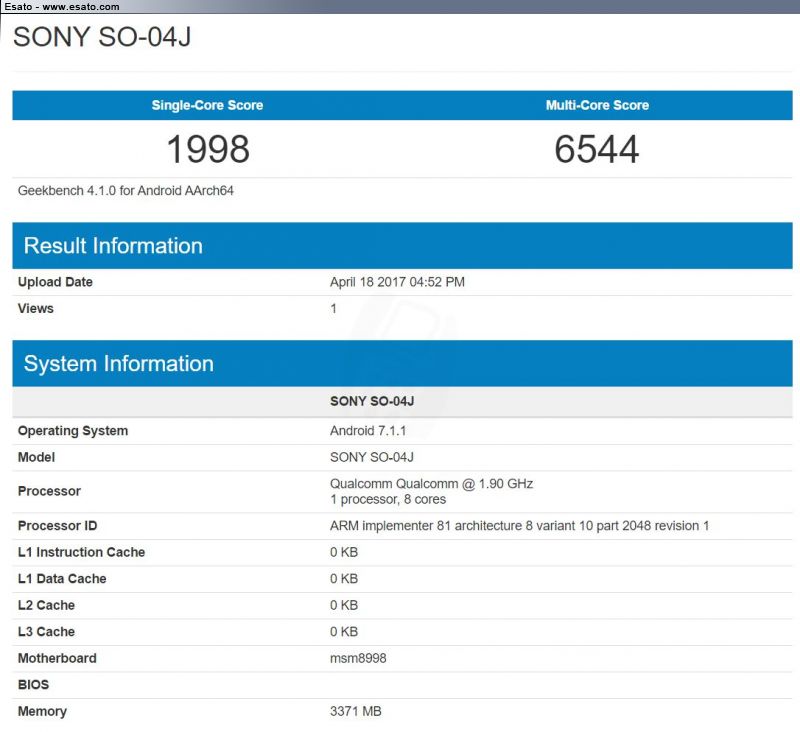The image size is (800, 732).
Task: Click the BIOS row label
Action: (x=34, y=685)
